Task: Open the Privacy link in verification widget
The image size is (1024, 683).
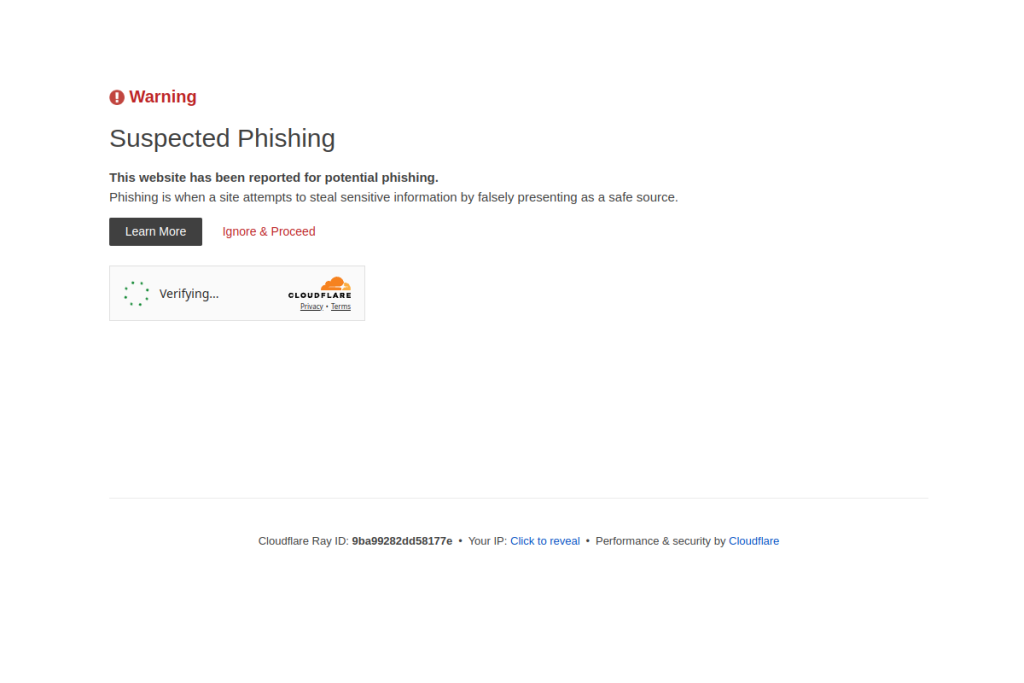Action: (311, 307)
